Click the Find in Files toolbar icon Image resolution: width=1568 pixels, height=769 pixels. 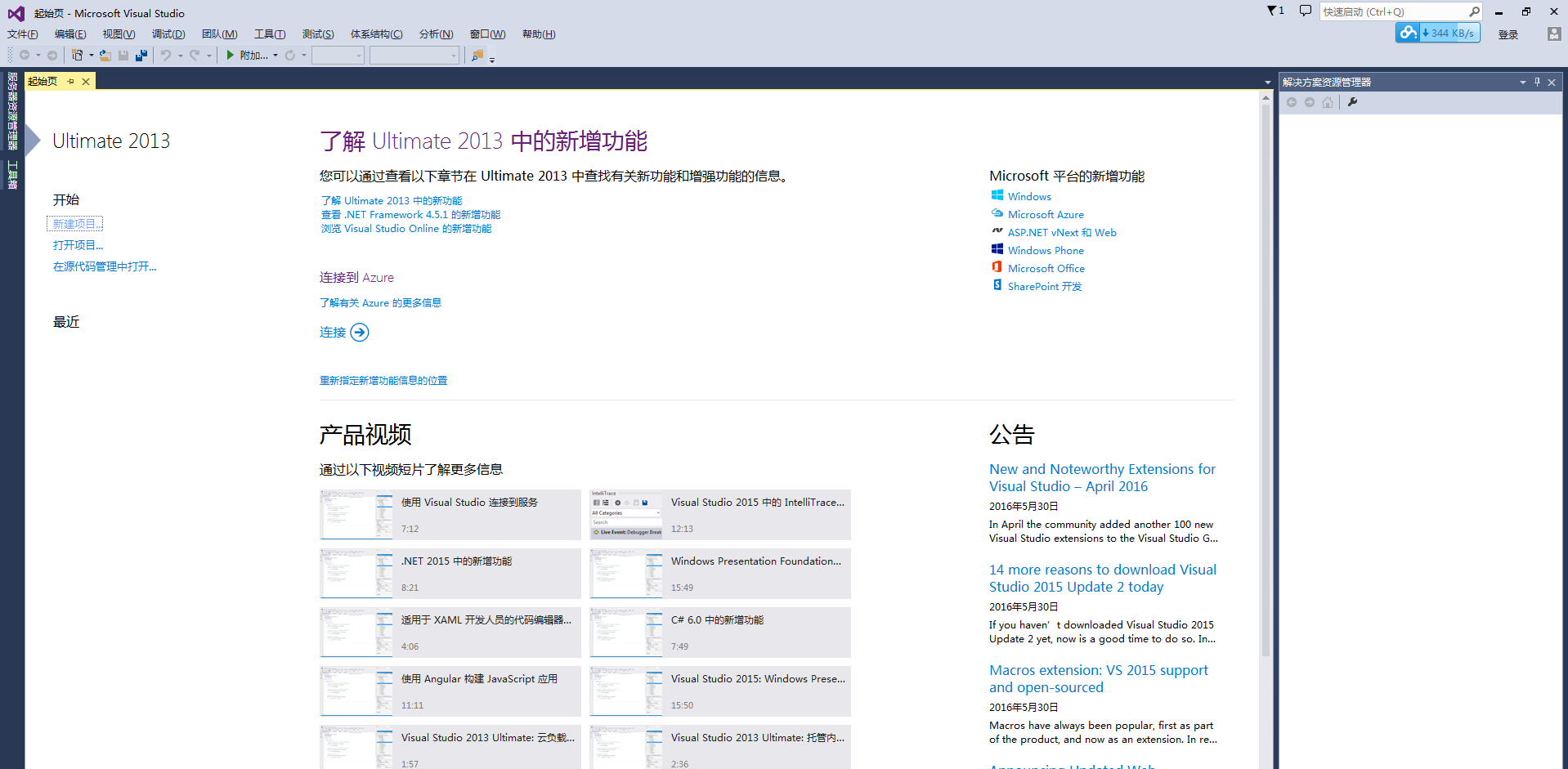pyautogui.click(x=477, y=56)
